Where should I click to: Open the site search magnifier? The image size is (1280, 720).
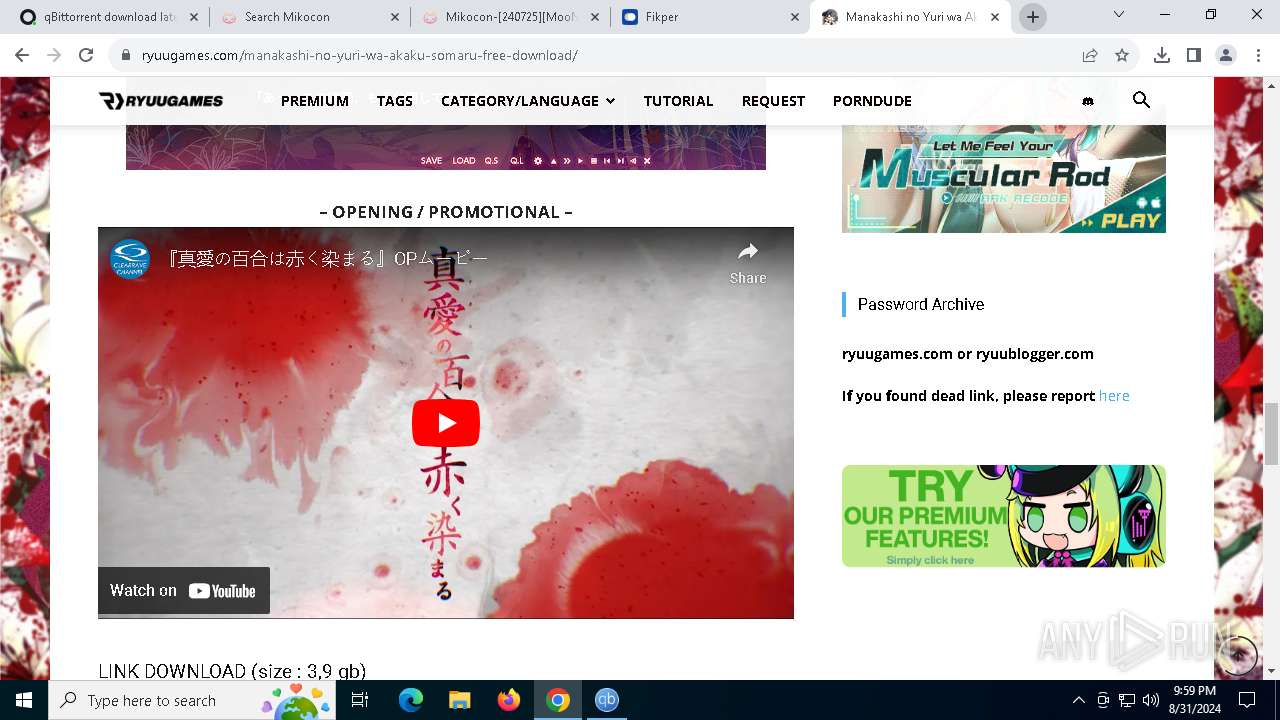[1141, 100]
